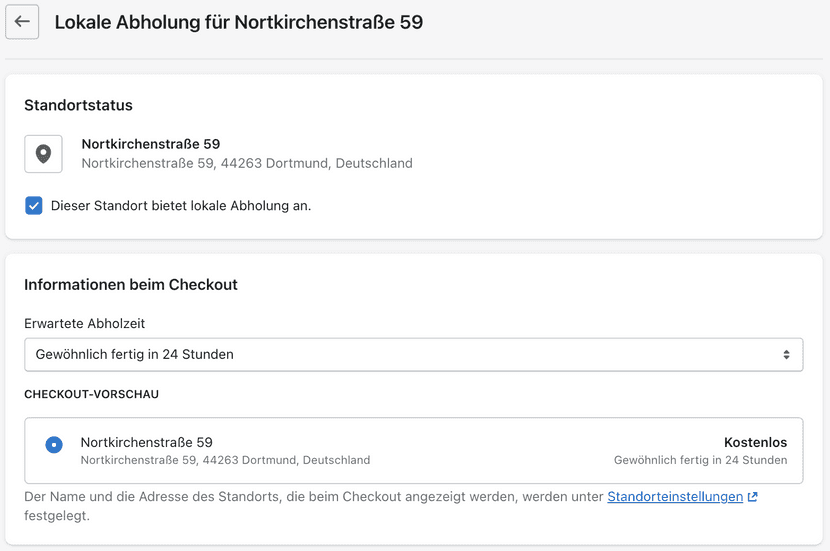Select the Nortkirchenstraße 59 radio button in the preview

[x=54, y=445]
